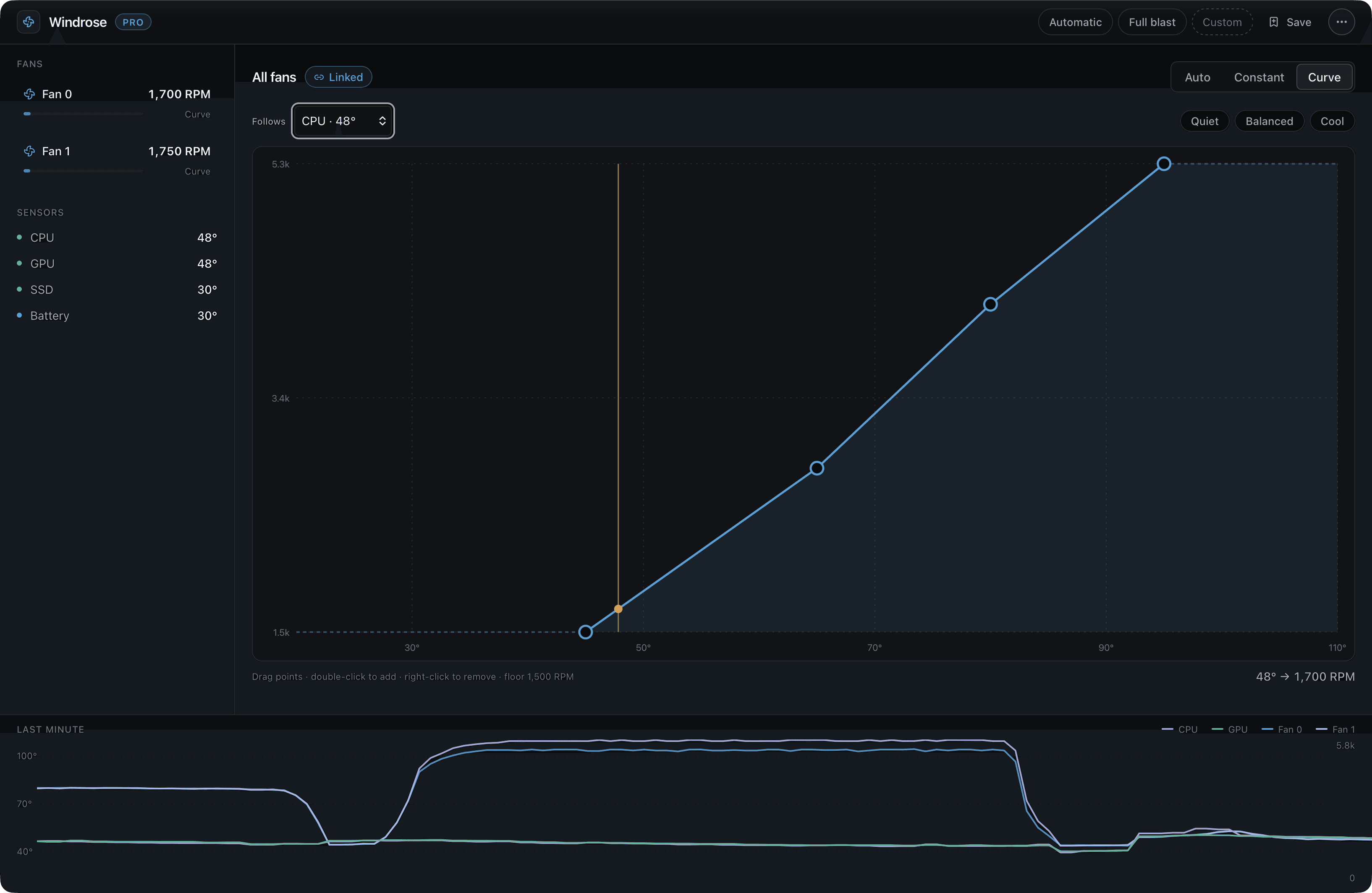
Task: Click the CPU sensor status dot
Action: pyautogui.click(x=20, y=237)
